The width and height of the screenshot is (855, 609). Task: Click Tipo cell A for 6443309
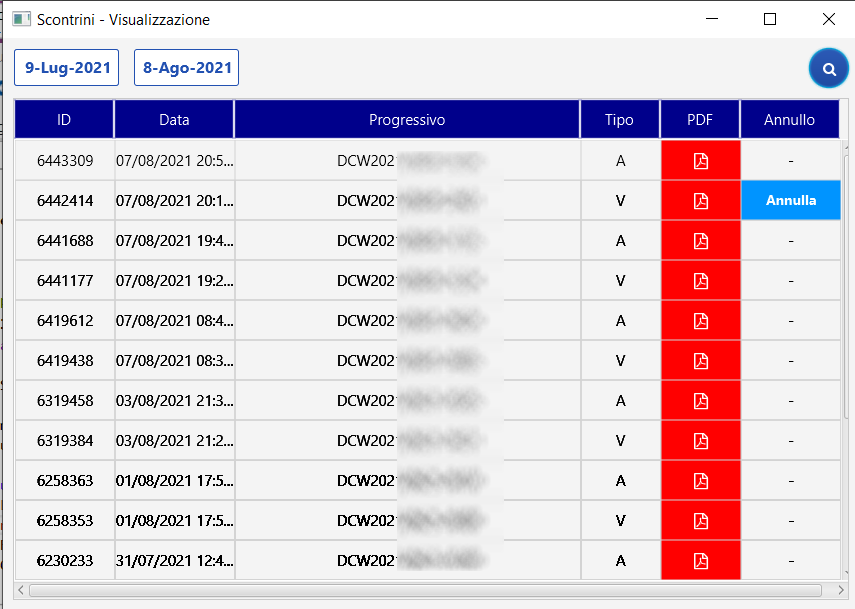coord(621,161)
